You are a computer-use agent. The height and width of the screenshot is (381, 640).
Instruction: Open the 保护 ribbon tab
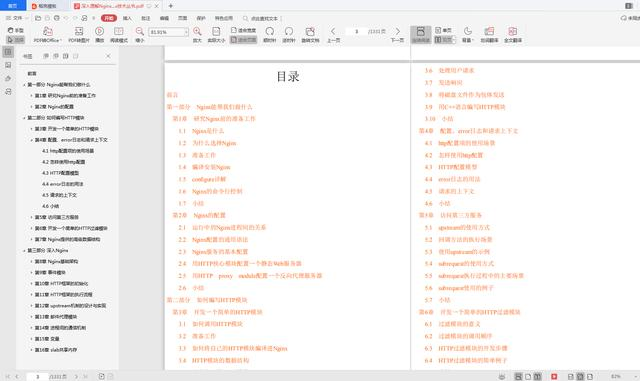click(x=201, y=18)
